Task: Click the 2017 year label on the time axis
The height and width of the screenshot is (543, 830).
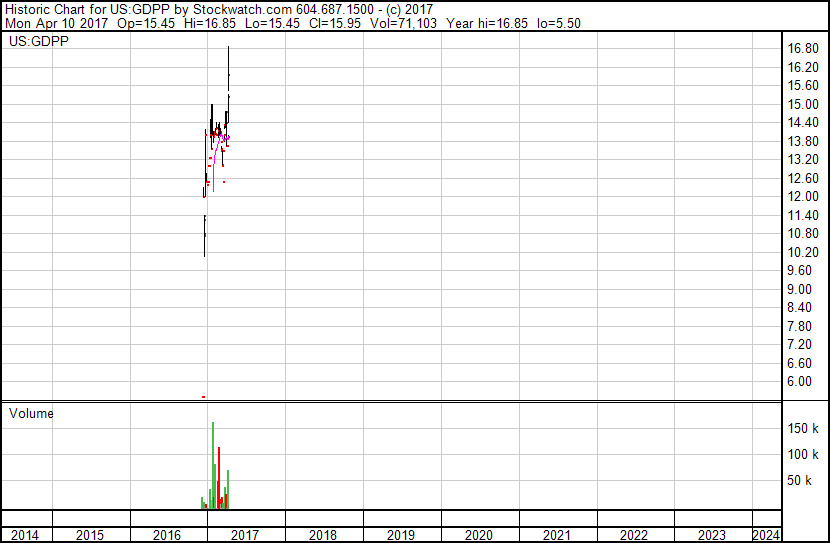Action: point(245,535)
